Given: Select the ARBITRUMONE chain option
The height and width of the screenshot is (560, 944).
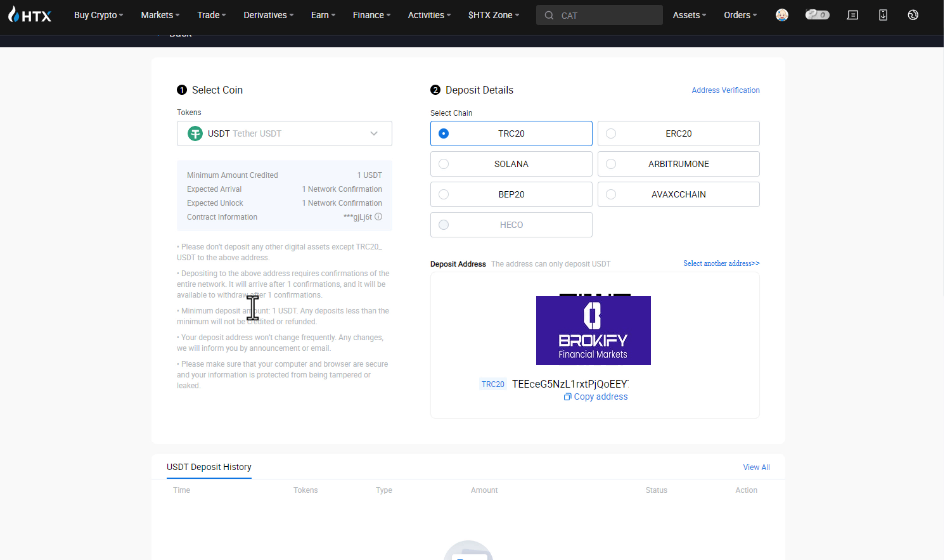Looking at the screenshot, I should pos(678,164).
